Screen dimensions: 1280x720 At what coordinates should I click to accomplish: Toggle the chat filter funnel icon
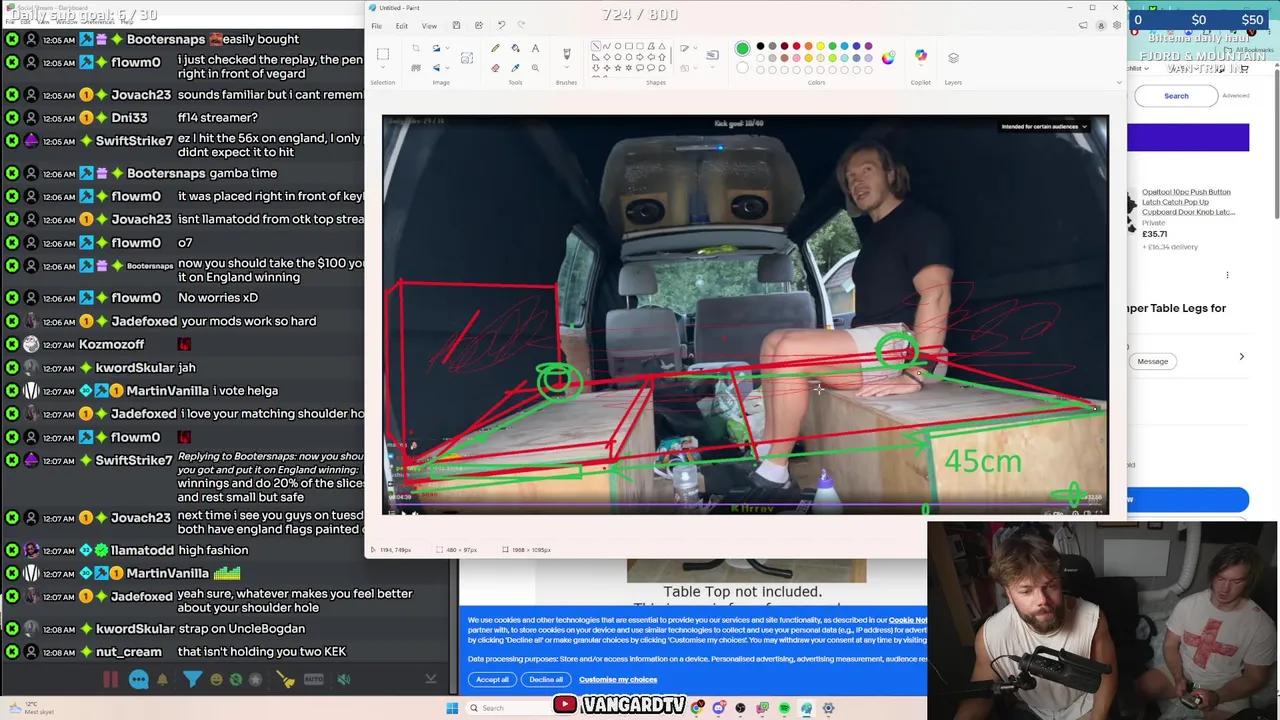coord(193,679)
